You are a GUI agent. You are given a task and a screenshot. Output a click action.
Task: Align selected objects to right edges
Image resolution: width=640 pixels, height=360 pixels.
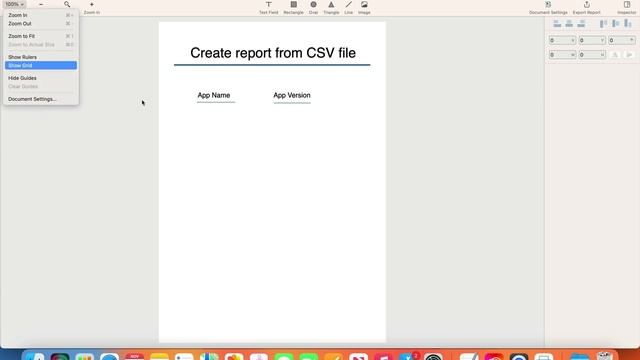coord(581,24)
